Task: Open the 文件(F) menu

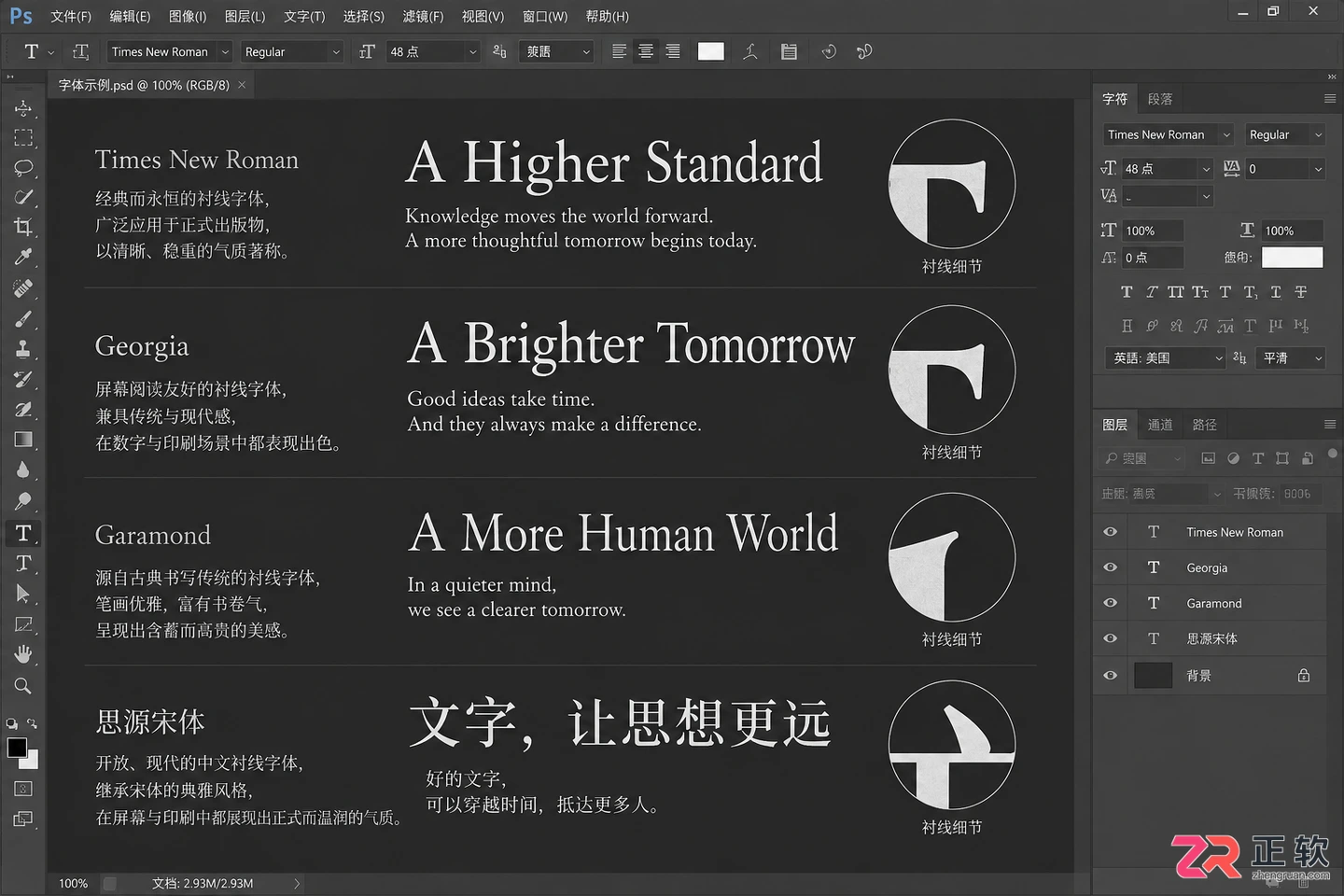Action: point(71,16)
